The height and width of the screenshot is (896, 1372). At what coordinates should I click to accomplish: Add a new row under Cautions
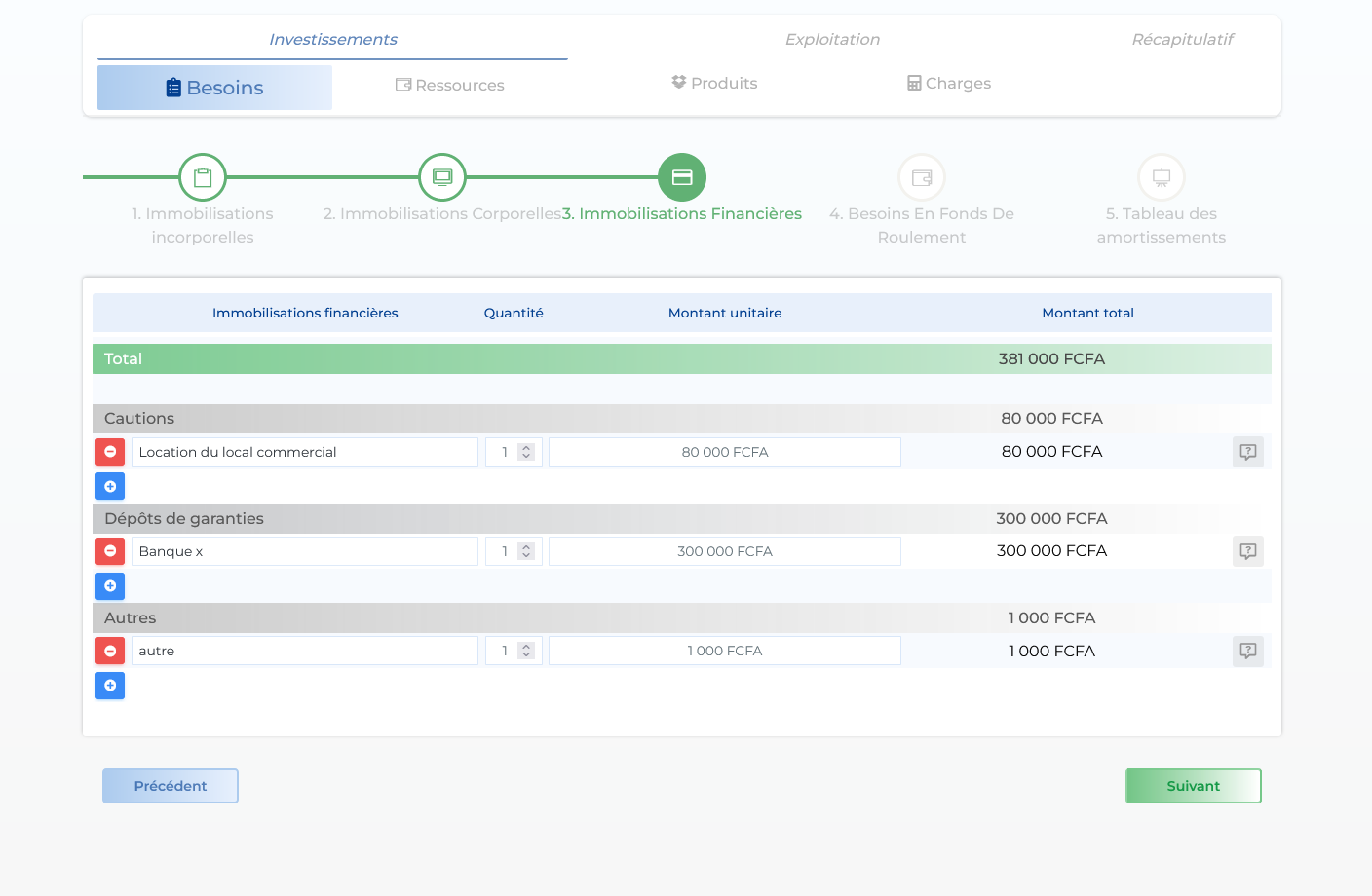(110, 486)
